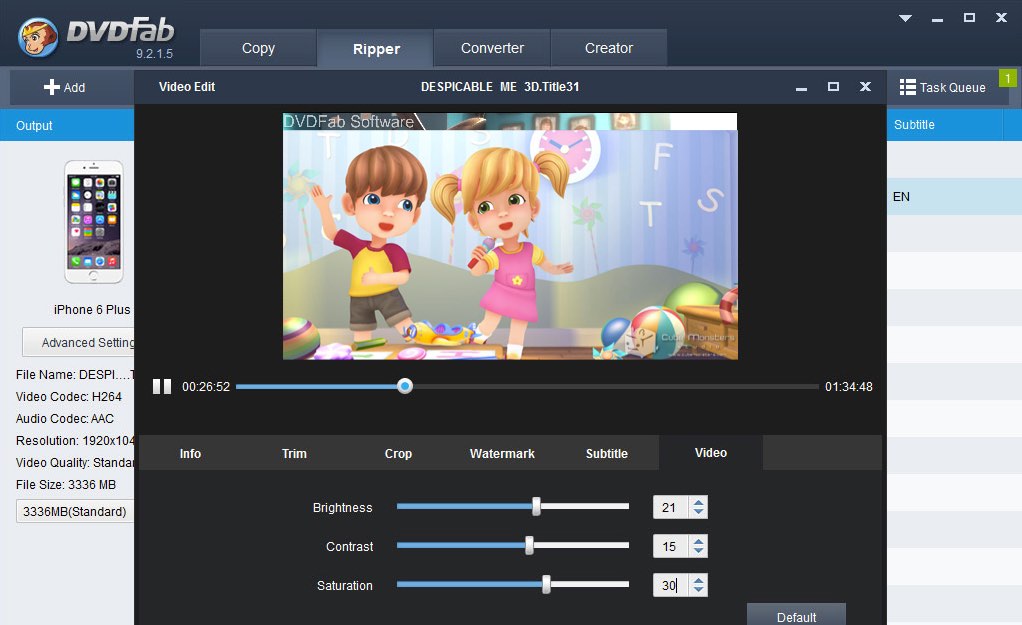Click the DVDFab monkey logo icon
Image resolution: width=1022 pixels, height=625 pixels.
[x=38, y=37]
